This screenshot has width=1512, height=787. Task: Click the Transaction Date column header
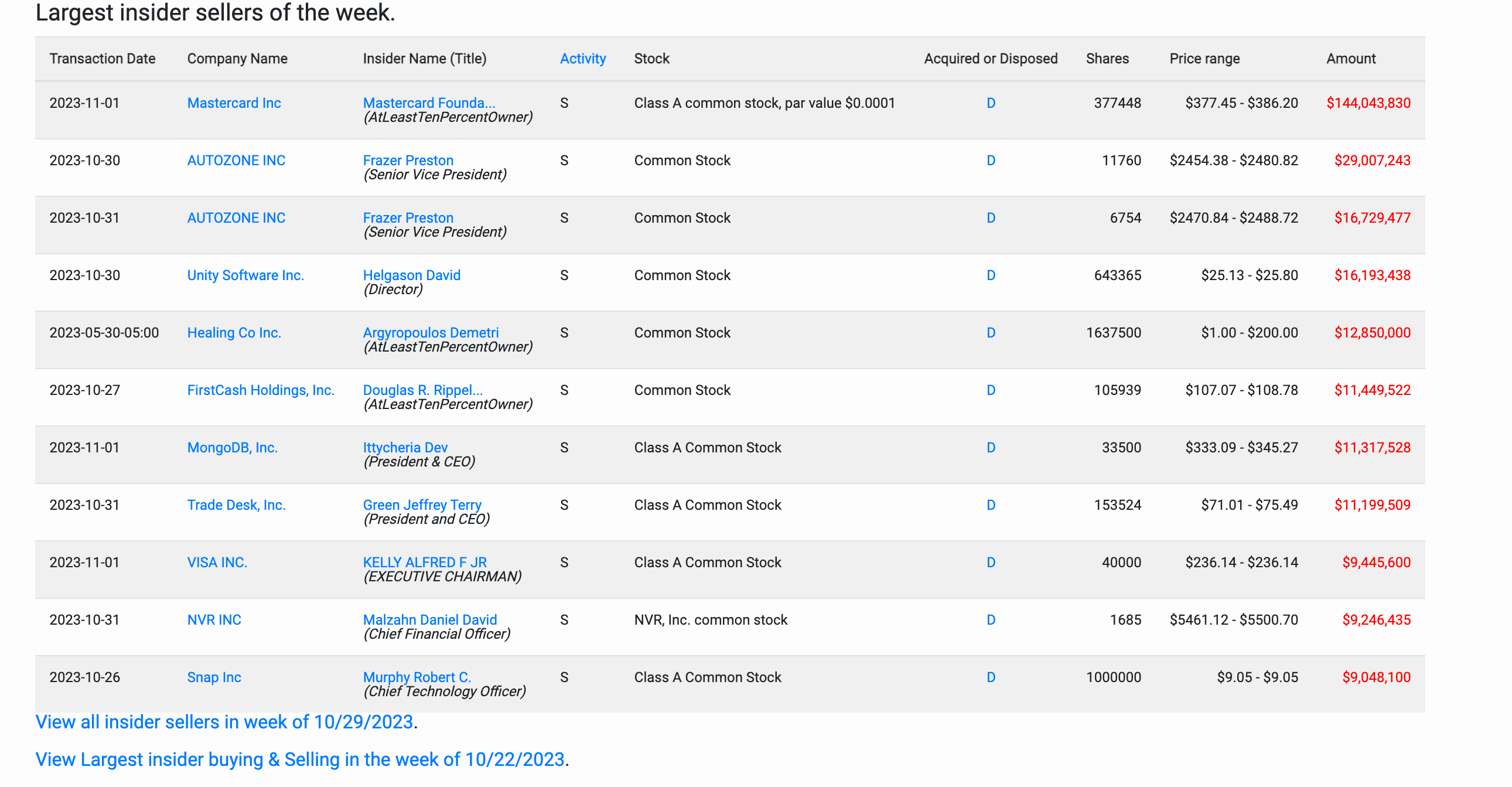coord(102,59)
